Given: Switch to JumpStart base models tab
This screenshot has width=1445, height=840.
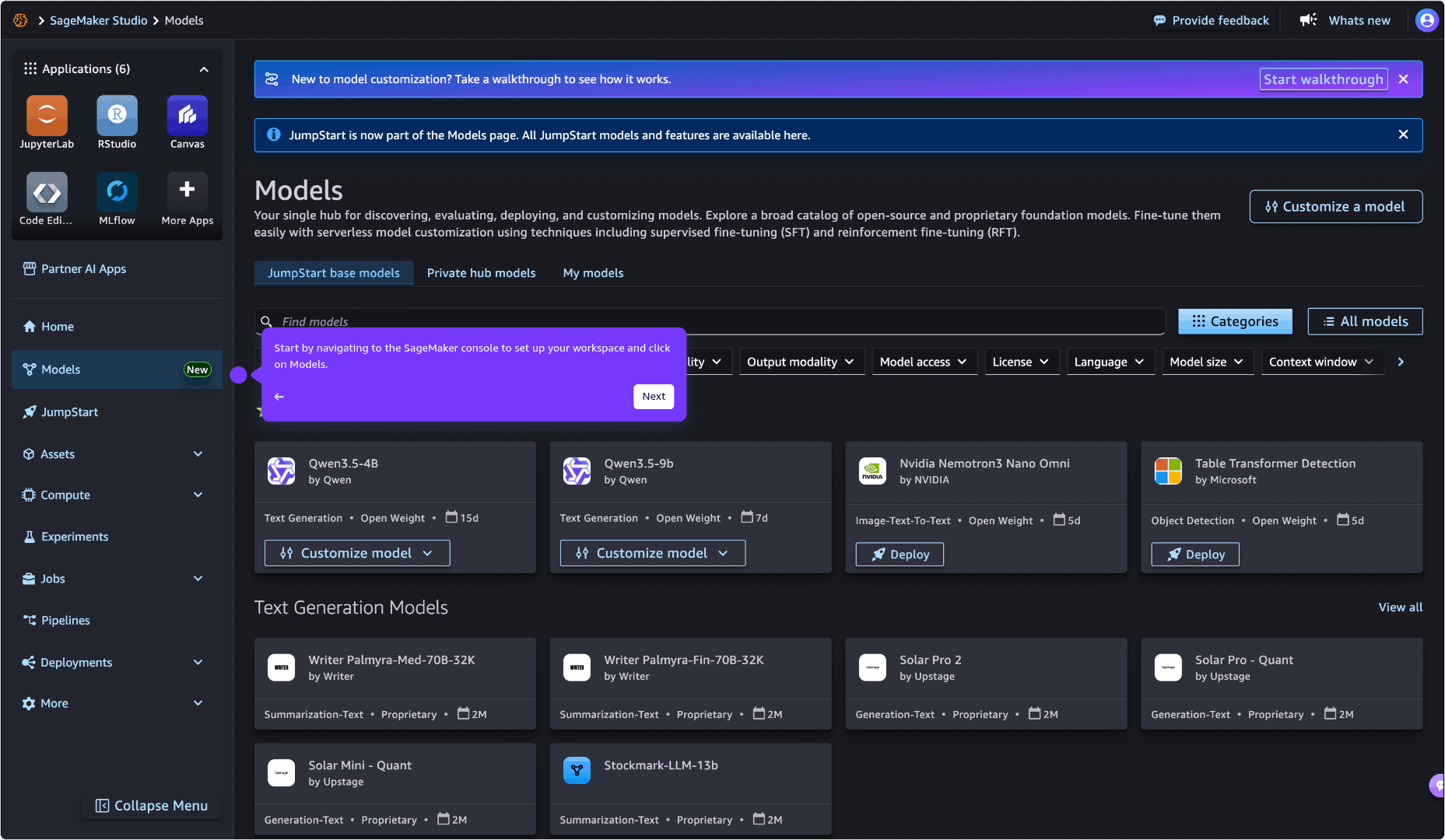Looking at the screenshot, I should tap(334, 273).
